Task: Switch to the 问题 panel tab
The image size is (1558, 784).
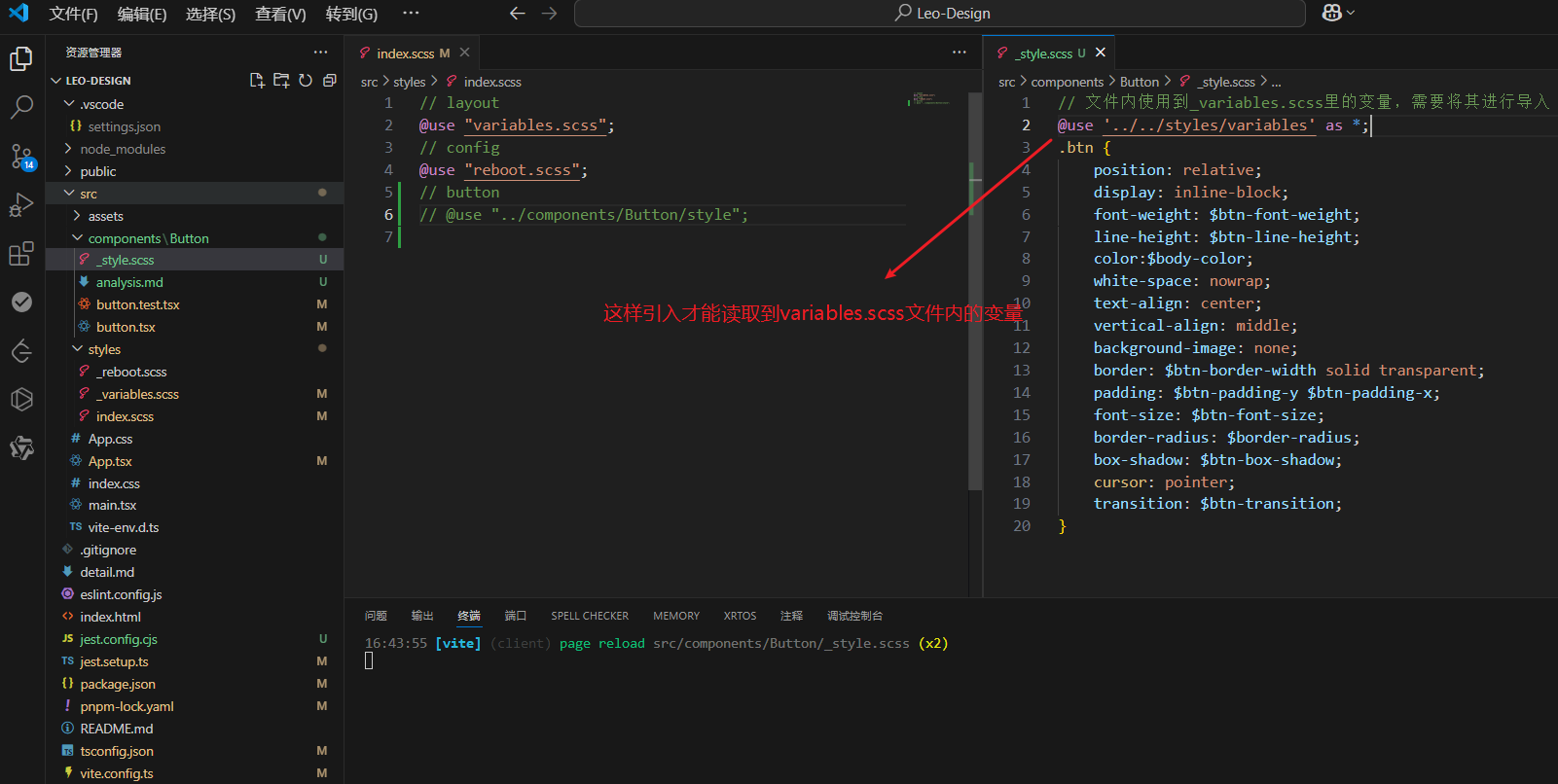Action: 376,616
